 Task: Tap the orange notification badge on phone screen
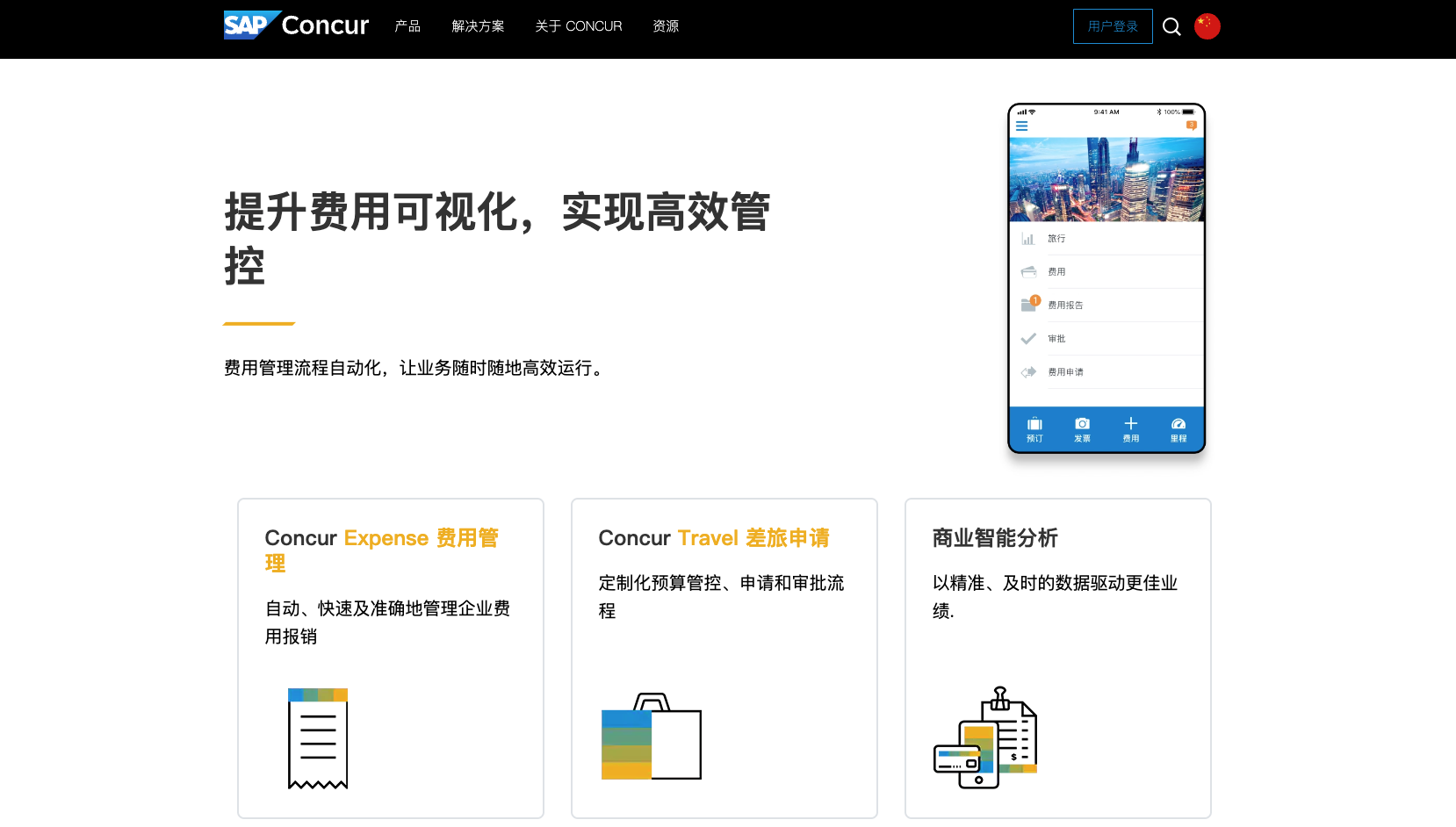(x=1192, y=126)
